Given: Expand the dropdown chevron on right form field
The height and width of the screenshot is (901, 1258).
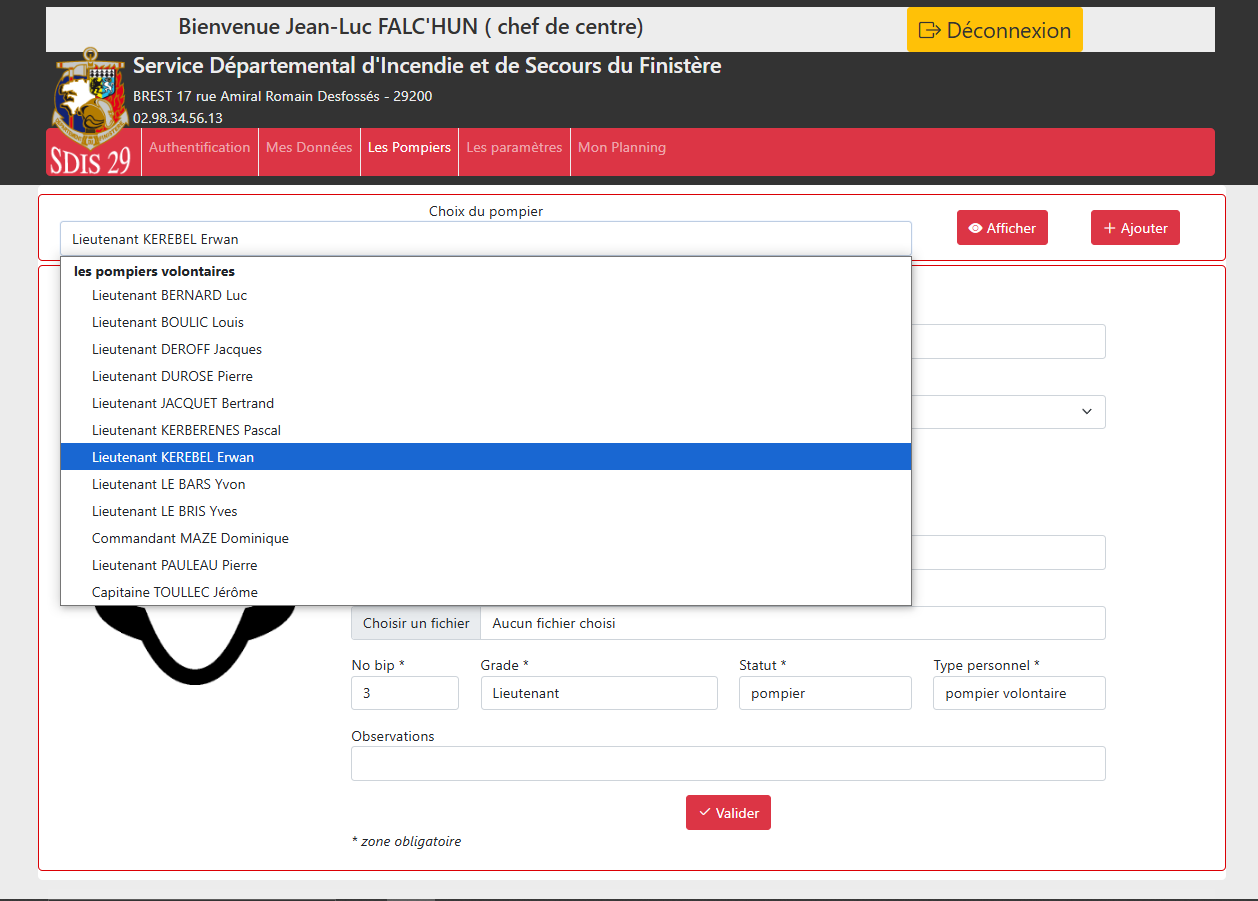Looking at the screenshot, I should click(x=1086, y=412).
